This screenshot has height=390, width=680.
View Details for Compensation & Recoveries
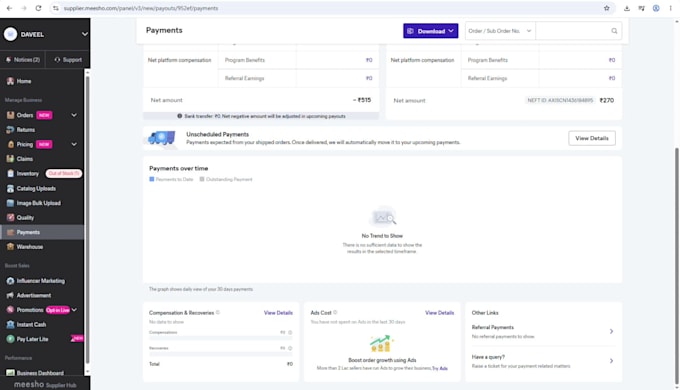278,313
